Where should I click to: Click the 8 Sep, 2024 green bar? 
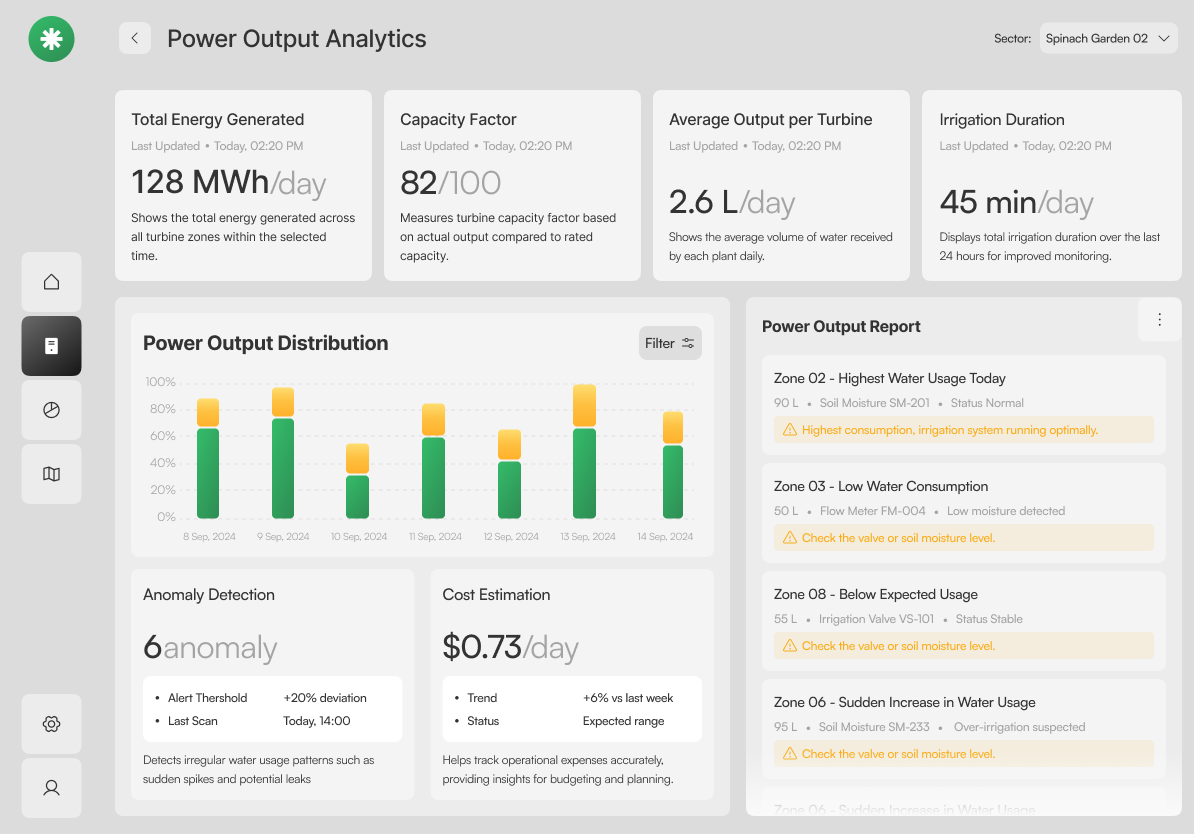(x=208, y=473)
